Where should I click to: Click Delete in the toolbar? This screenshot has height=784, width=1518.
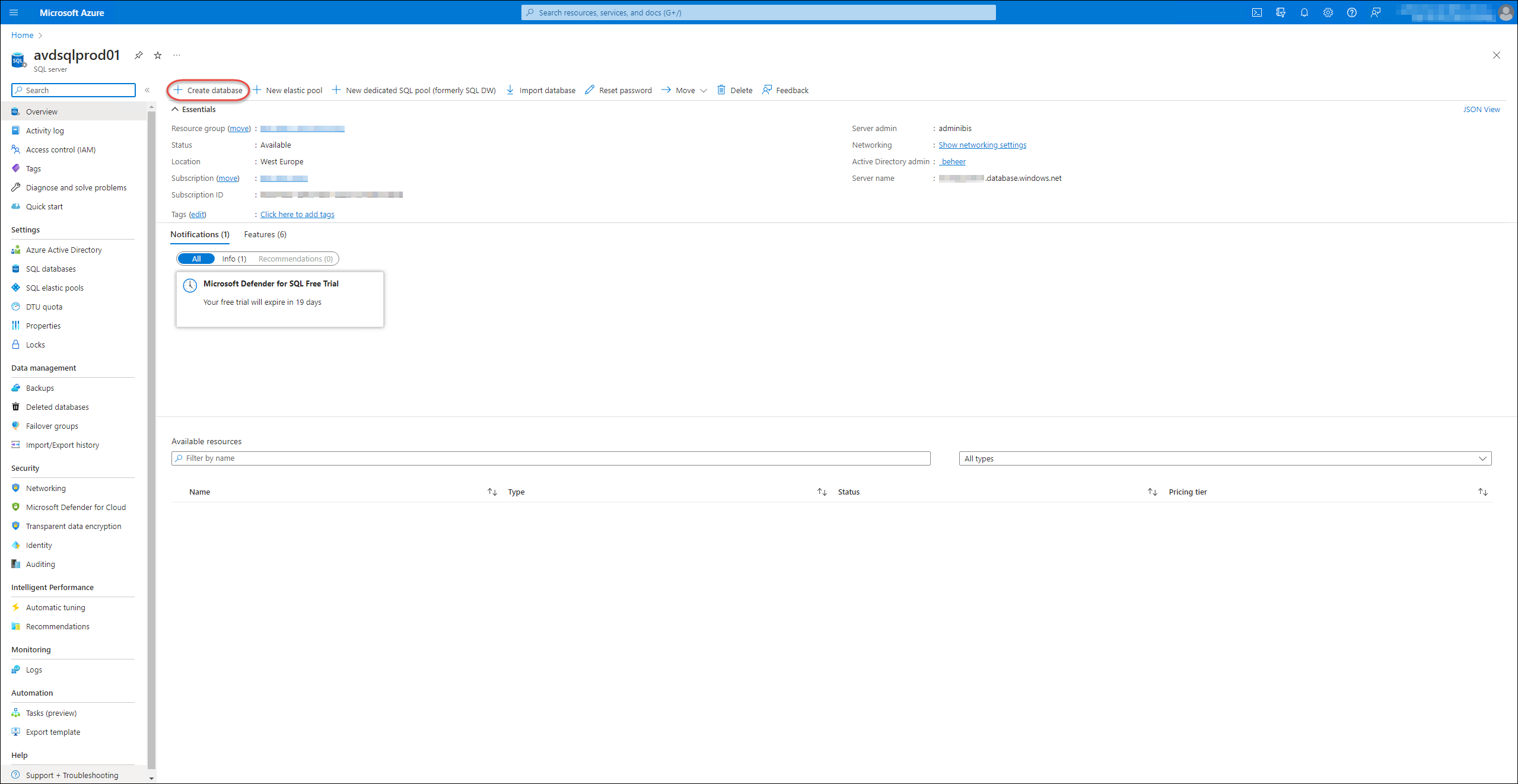click(x=735, y=90)
